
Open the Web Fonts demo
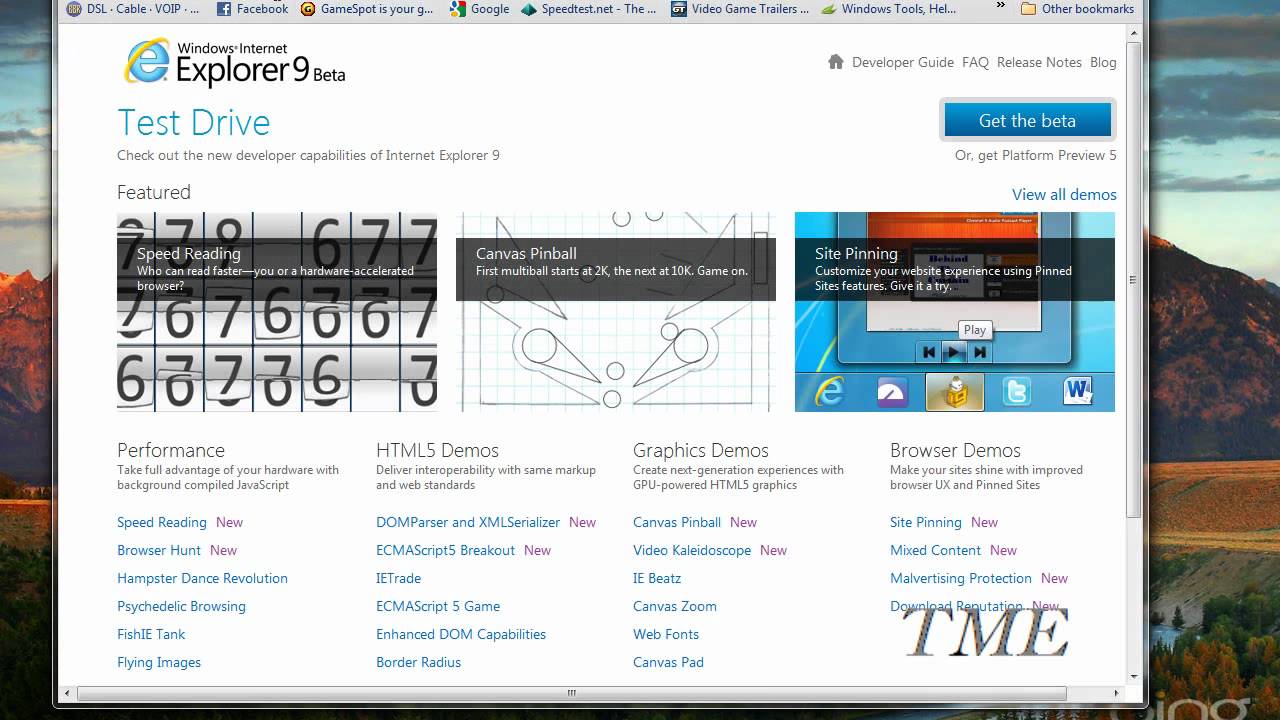pyautogui.click(x=666, y=634)
